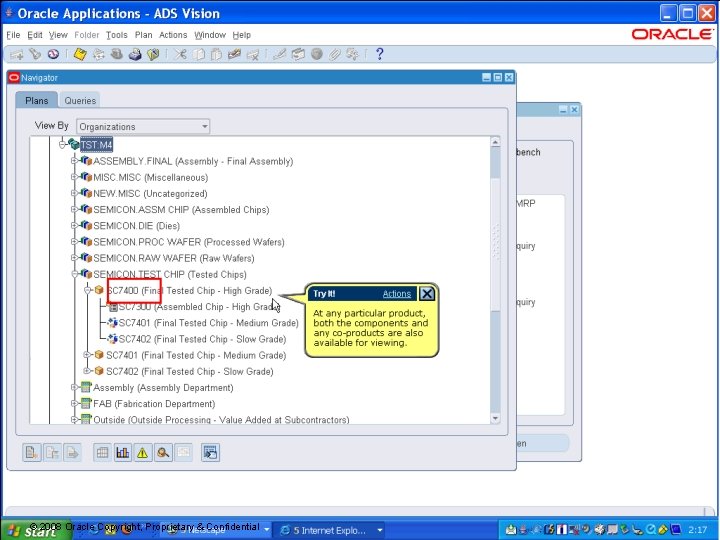720x540 pixels.
Task: Expand the FAB Fabrication Department node
Action: click(x=74, y=404)
